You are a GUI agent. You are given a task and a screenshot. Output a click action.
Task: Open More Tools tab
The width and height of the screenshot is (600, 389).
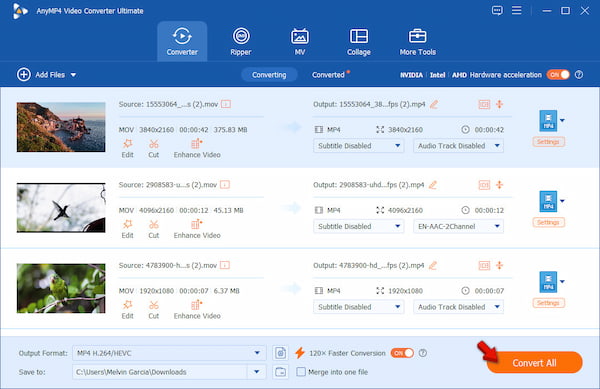pos(417,41)
